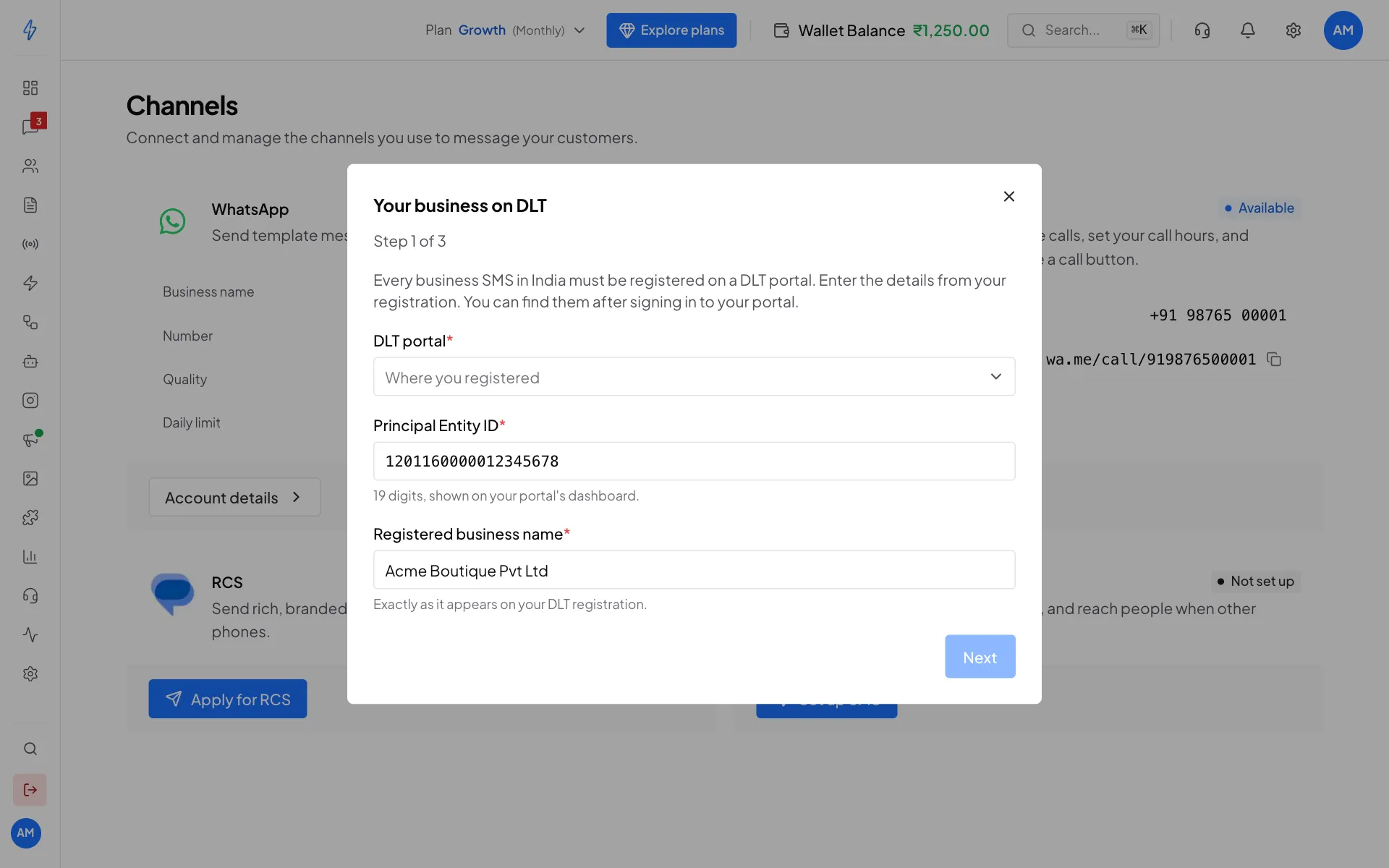The height and width of the screenshot is (868, 1389).
Task: Click the sidebar search magnifier icon
Action: click(30, 749)
